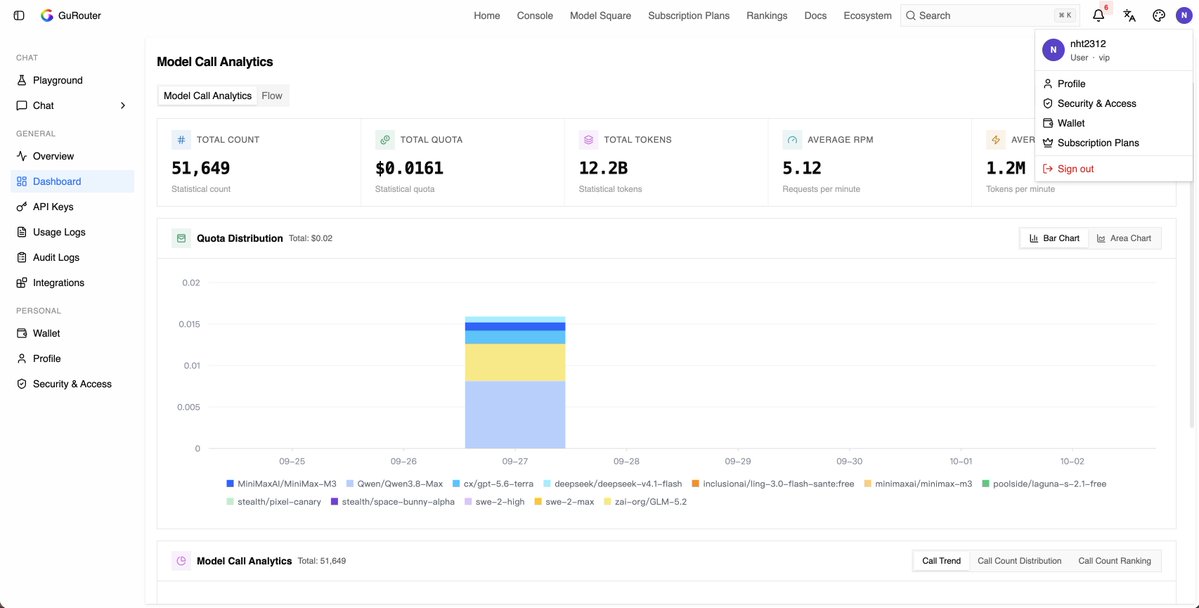Image resolution: width=1199 pixels, height=608 pixels.
Task: Expand the Chat submenu chevron
Action: (x=122, y=106)
